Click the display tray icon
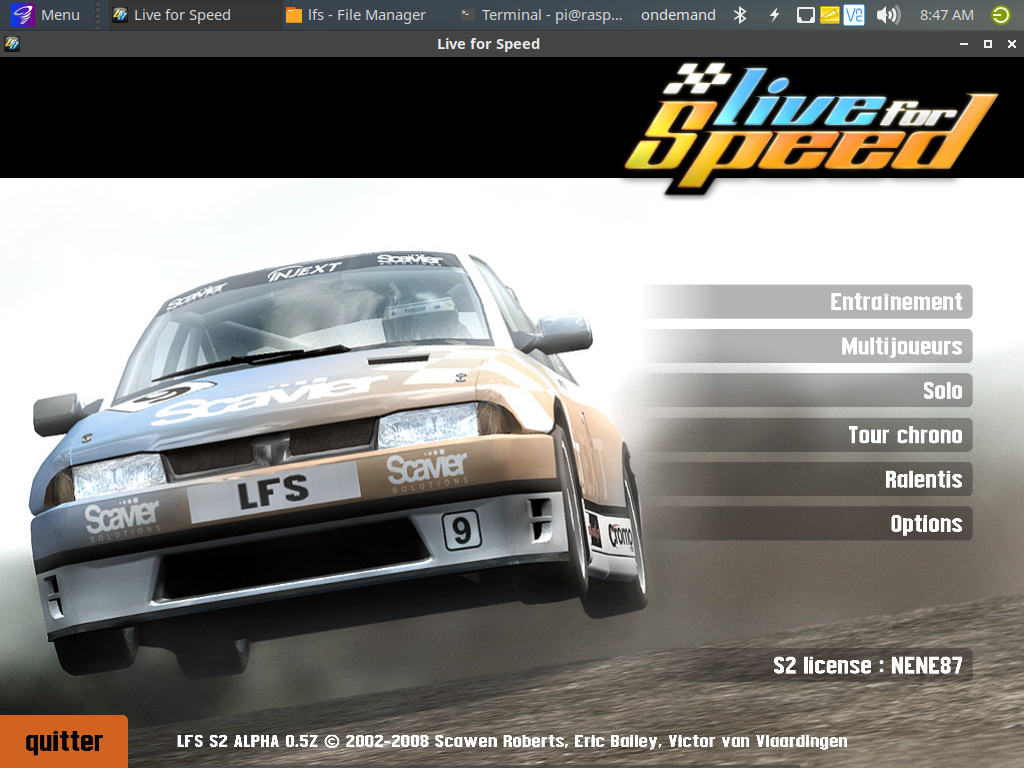This screenshot has height=768, width=1024. (x=805, y=14)
